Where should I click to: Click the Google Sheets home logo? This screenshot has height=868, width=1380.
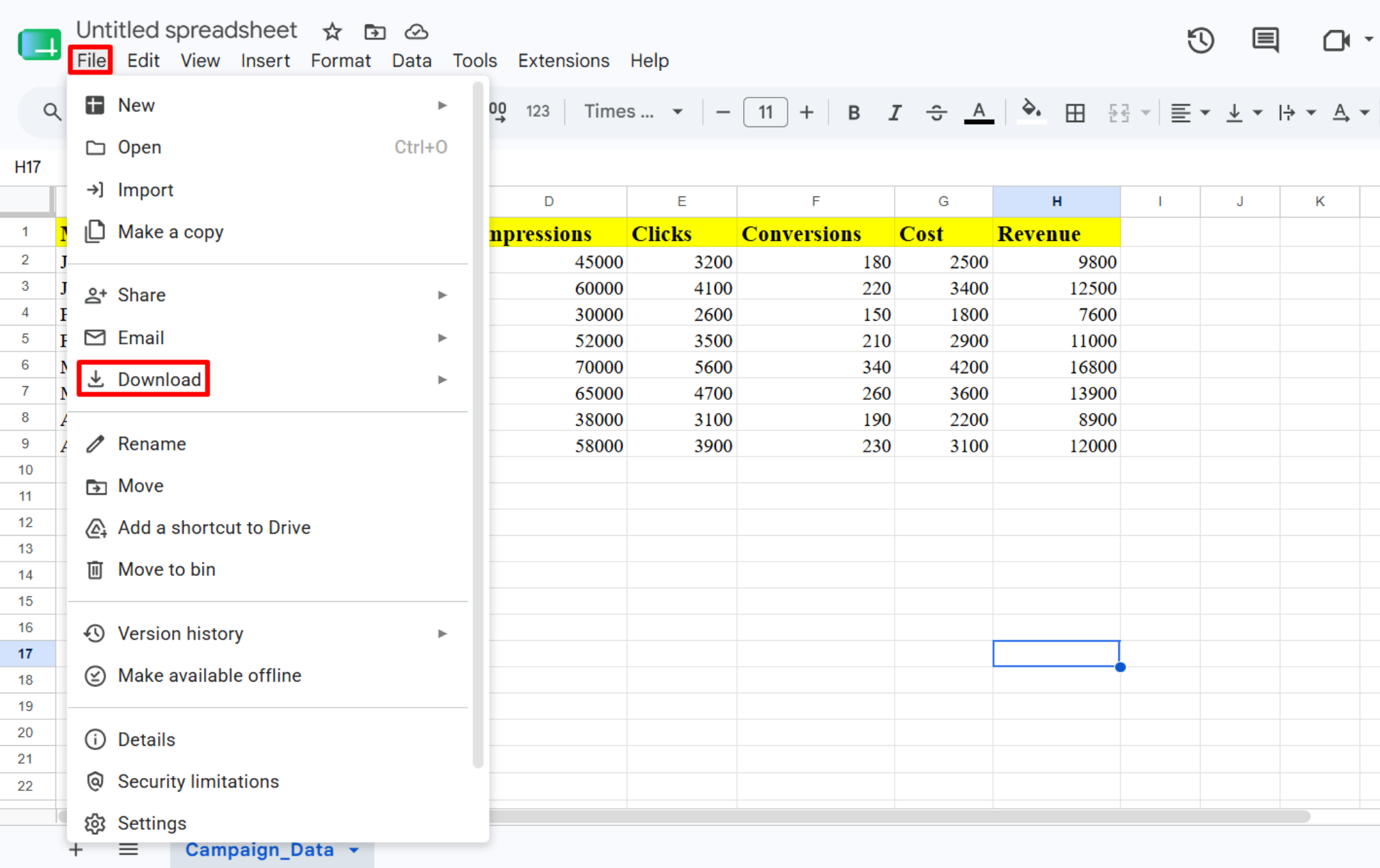39,45
